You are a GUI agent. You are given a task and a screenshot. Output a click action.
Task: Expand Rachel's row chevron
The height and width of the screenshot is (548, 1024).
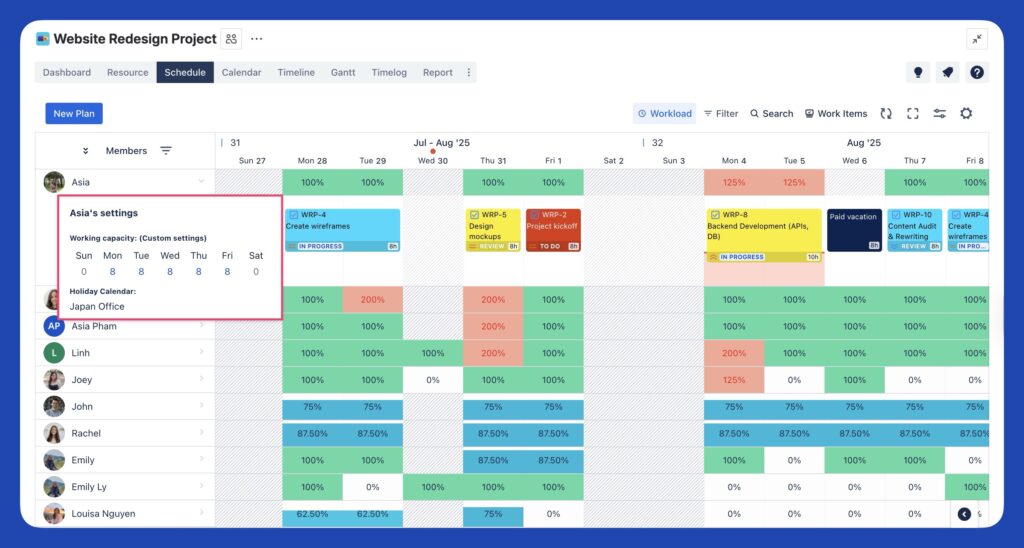point(201,432)
